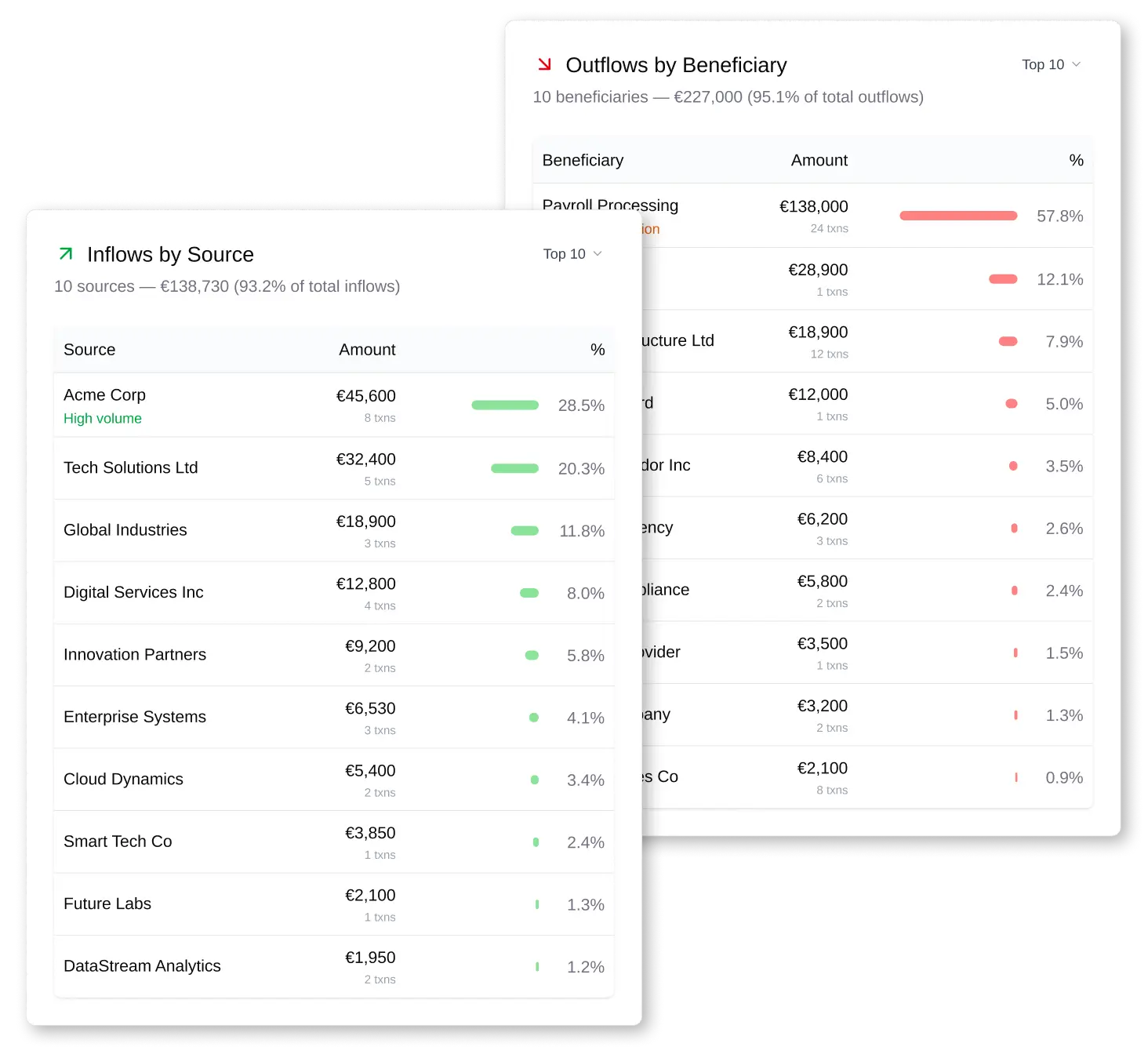Click the 57.8% percentage value
The image size is (1148, 1047).
point(1059,216)
